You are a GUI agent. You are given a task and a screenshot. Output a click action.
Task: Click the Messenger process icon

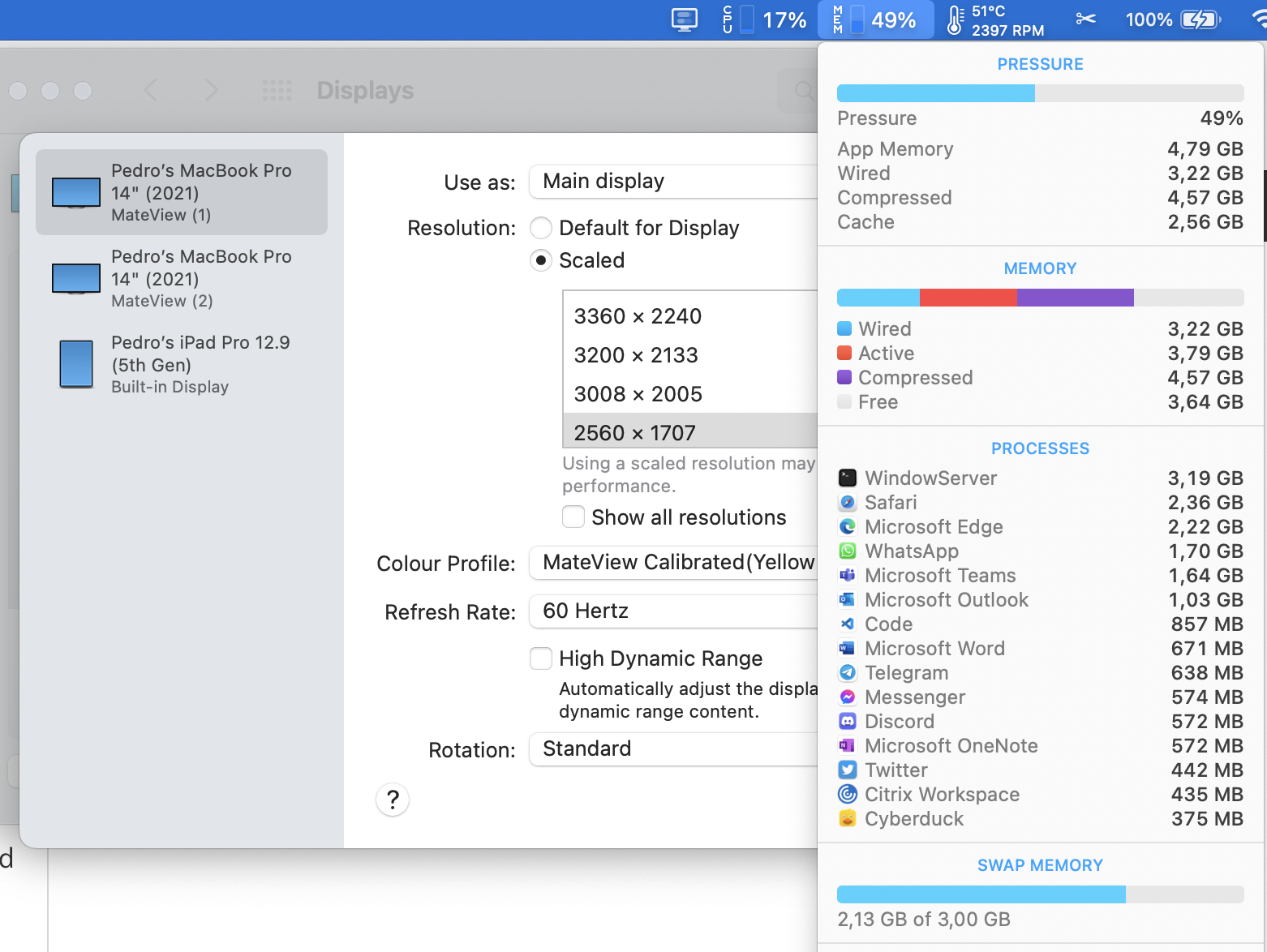848,697
